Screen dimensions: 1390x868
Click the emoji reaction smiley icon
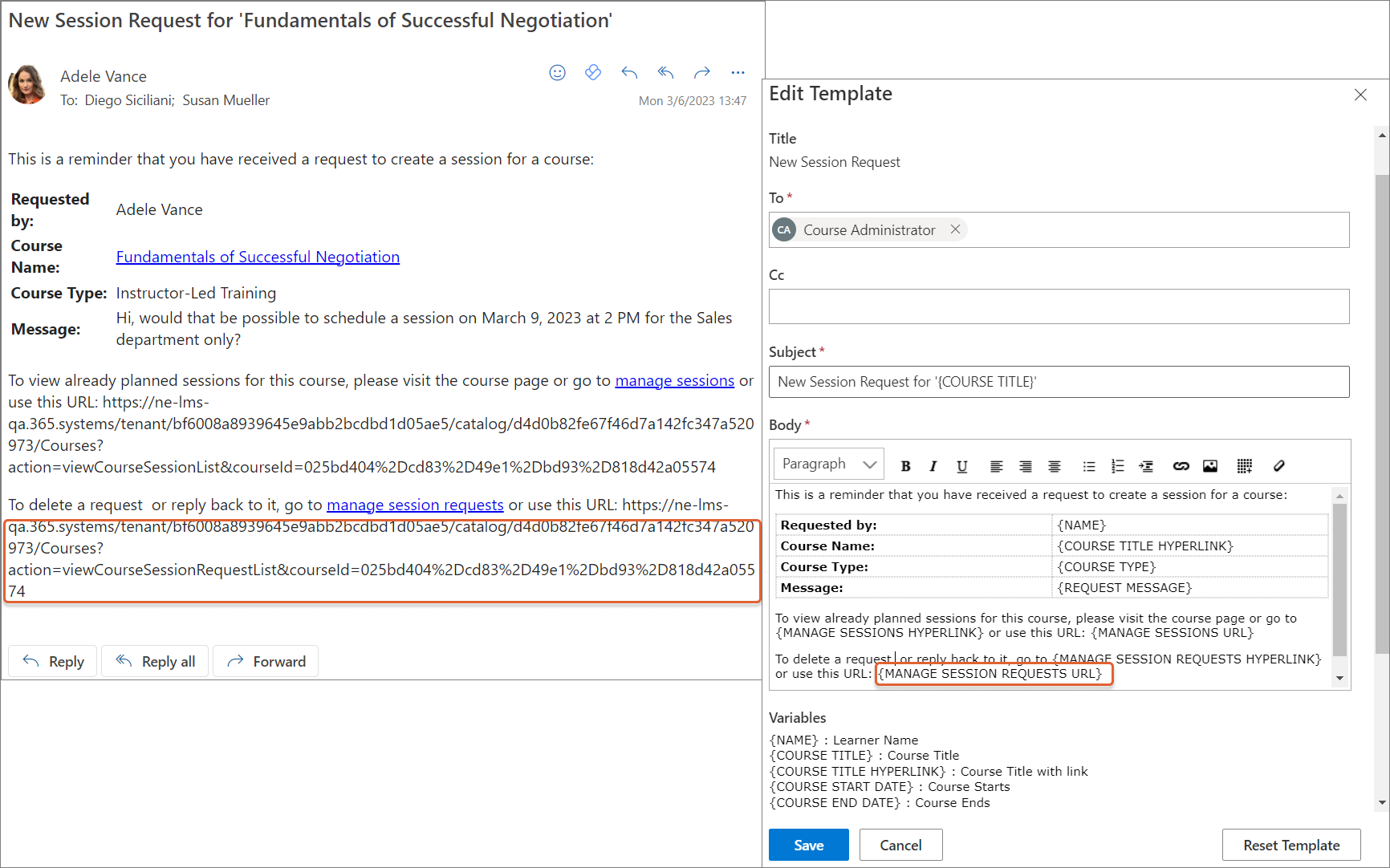[557, 73]
